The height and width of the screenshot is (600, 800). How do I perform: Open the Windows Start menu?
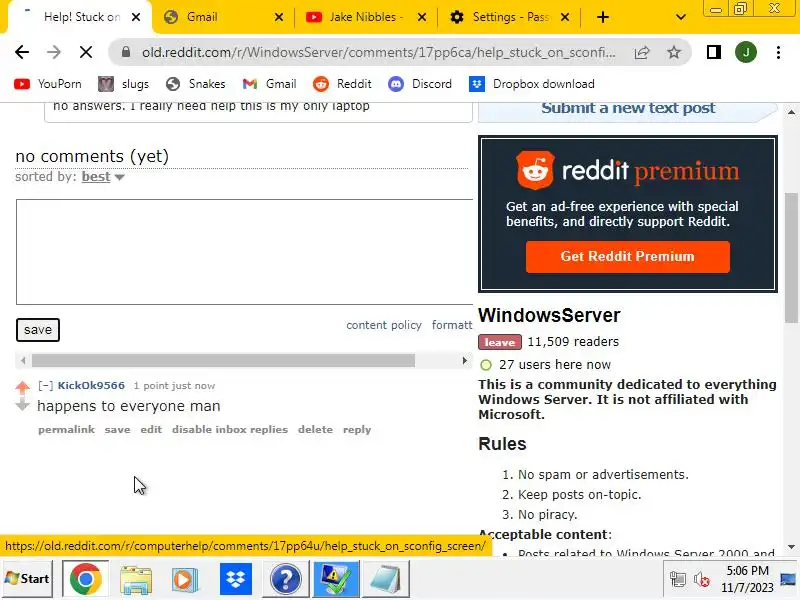(27, 579)
